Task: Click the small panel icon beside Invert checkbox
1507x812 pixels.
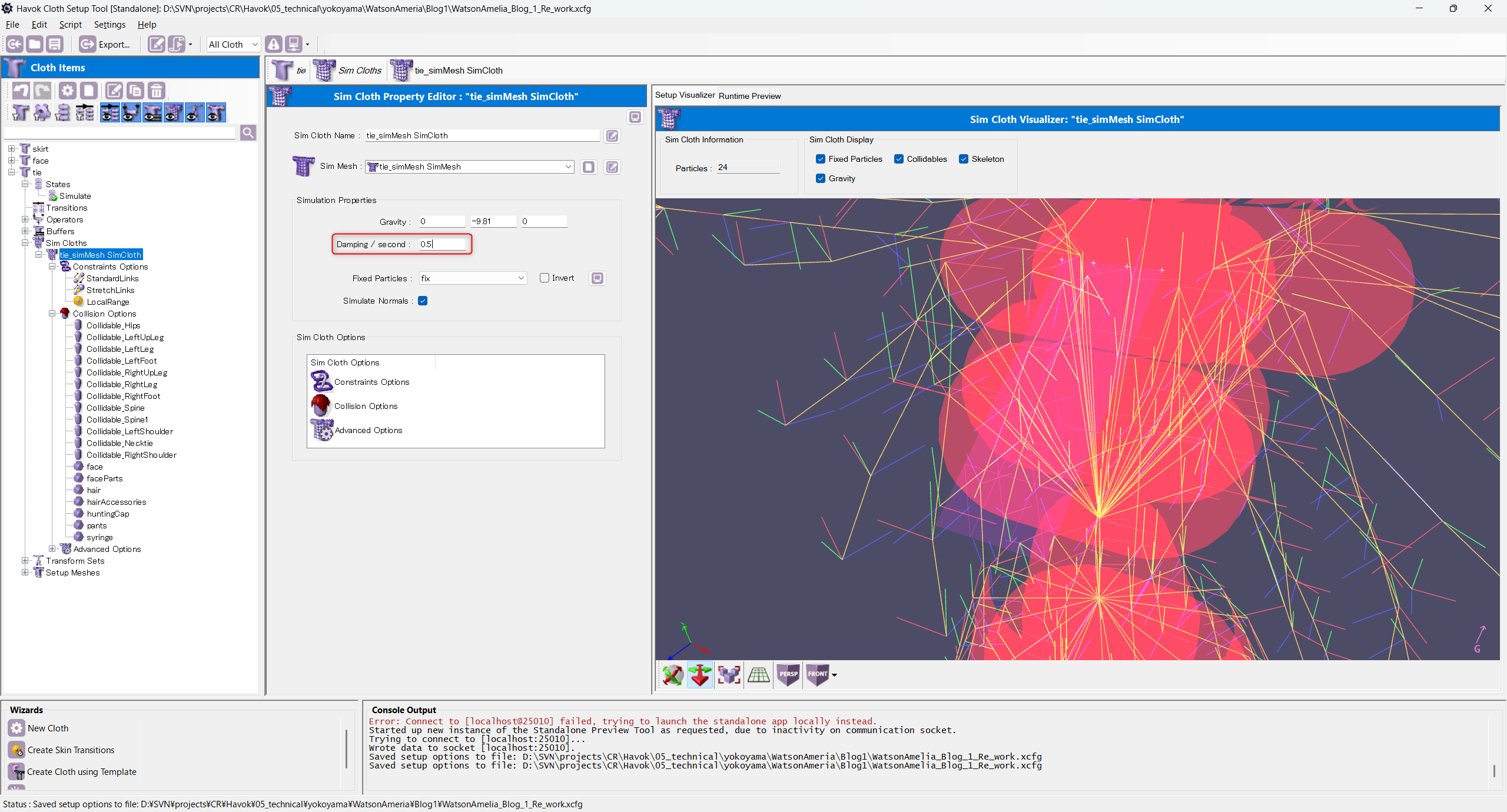Action: pyautogui.click(x=598, y=278)
